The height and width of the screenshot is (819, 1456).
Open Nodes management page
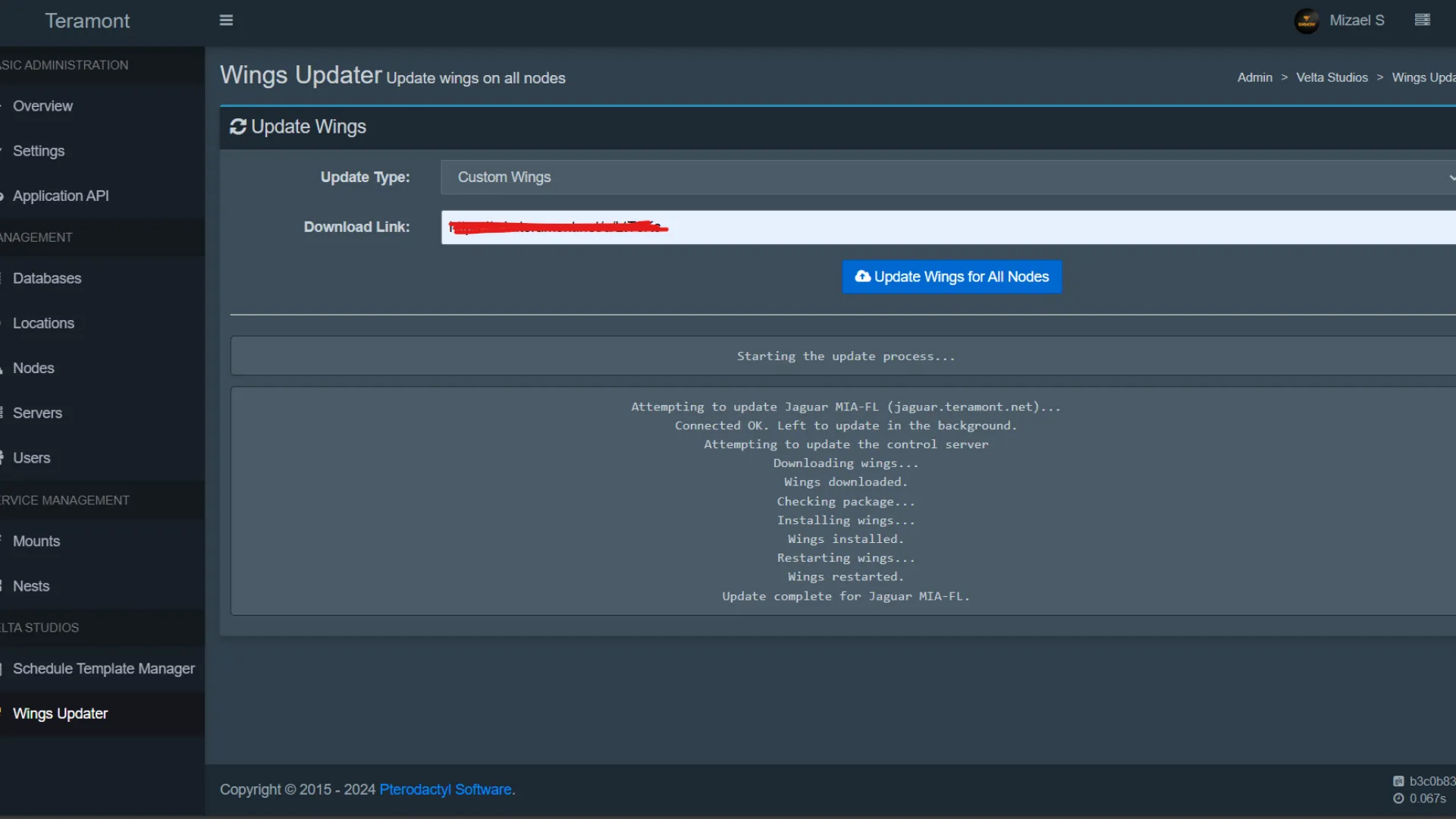pos(33,368)
